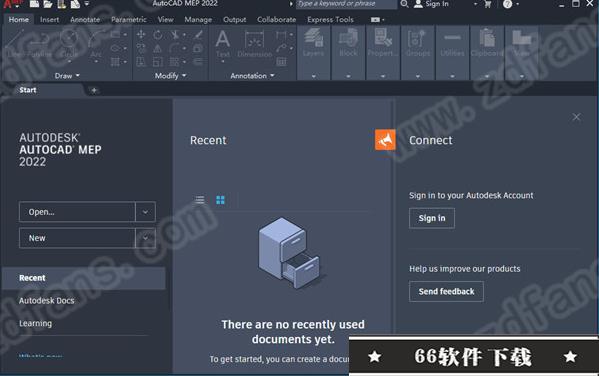Image resolution: width=599 pixels, height=376 pixels.
Task: Select Recent in the left sidebar
Action: coord(83,278)
